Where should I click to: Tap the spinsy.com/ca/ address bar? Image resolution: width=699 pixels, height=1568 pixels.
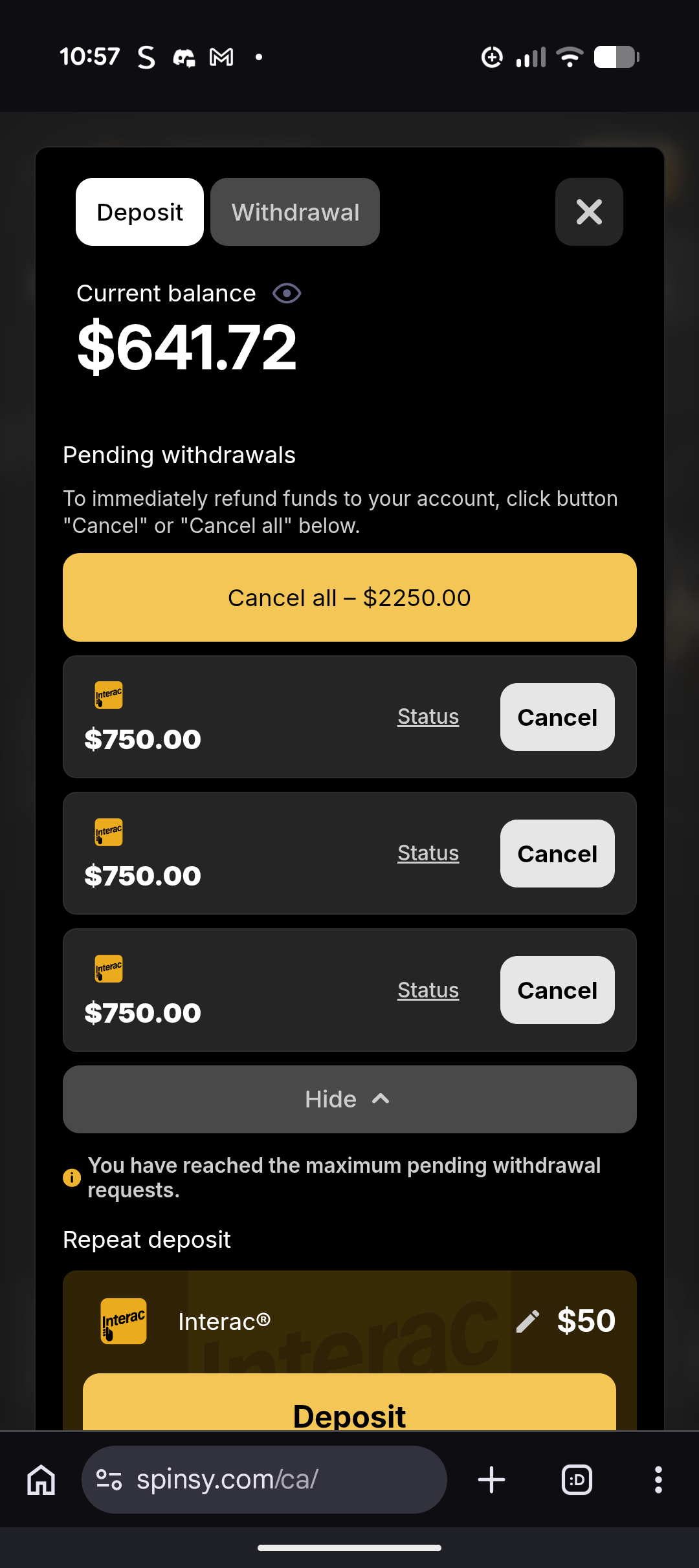(264, 1479)
